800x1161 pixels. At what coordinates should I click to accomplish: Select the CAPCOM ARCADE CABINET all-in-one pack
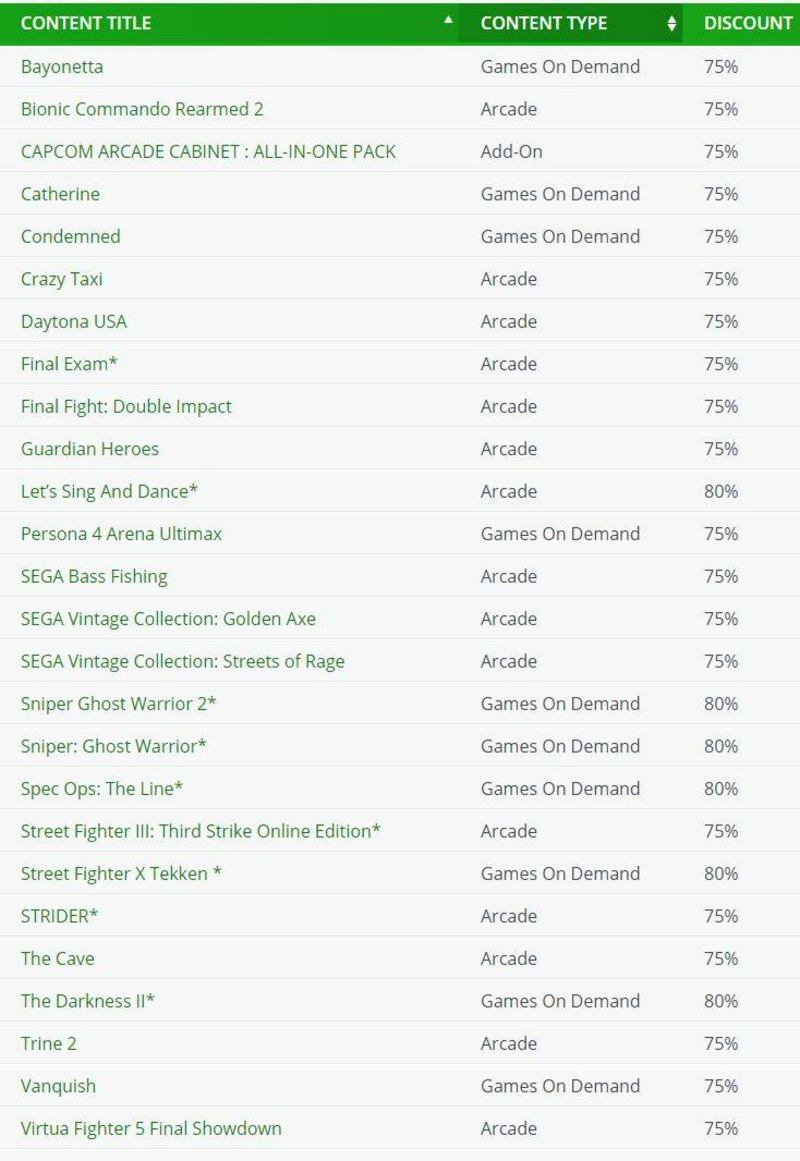pyautogui.click(x=208, y=152)
